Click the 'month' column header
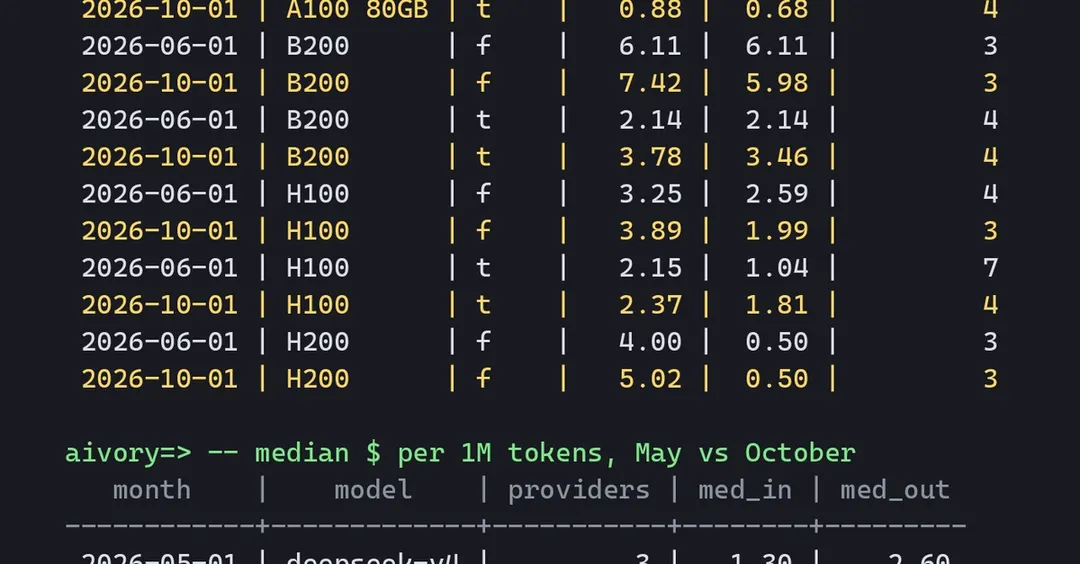The height and width of the screenshot is (564, 1080). click(152, 490)
